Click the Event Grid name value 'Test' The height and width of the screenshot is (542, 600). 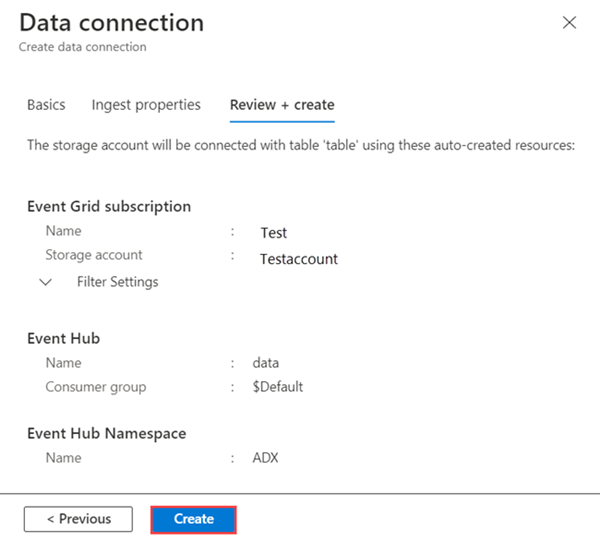273,233
